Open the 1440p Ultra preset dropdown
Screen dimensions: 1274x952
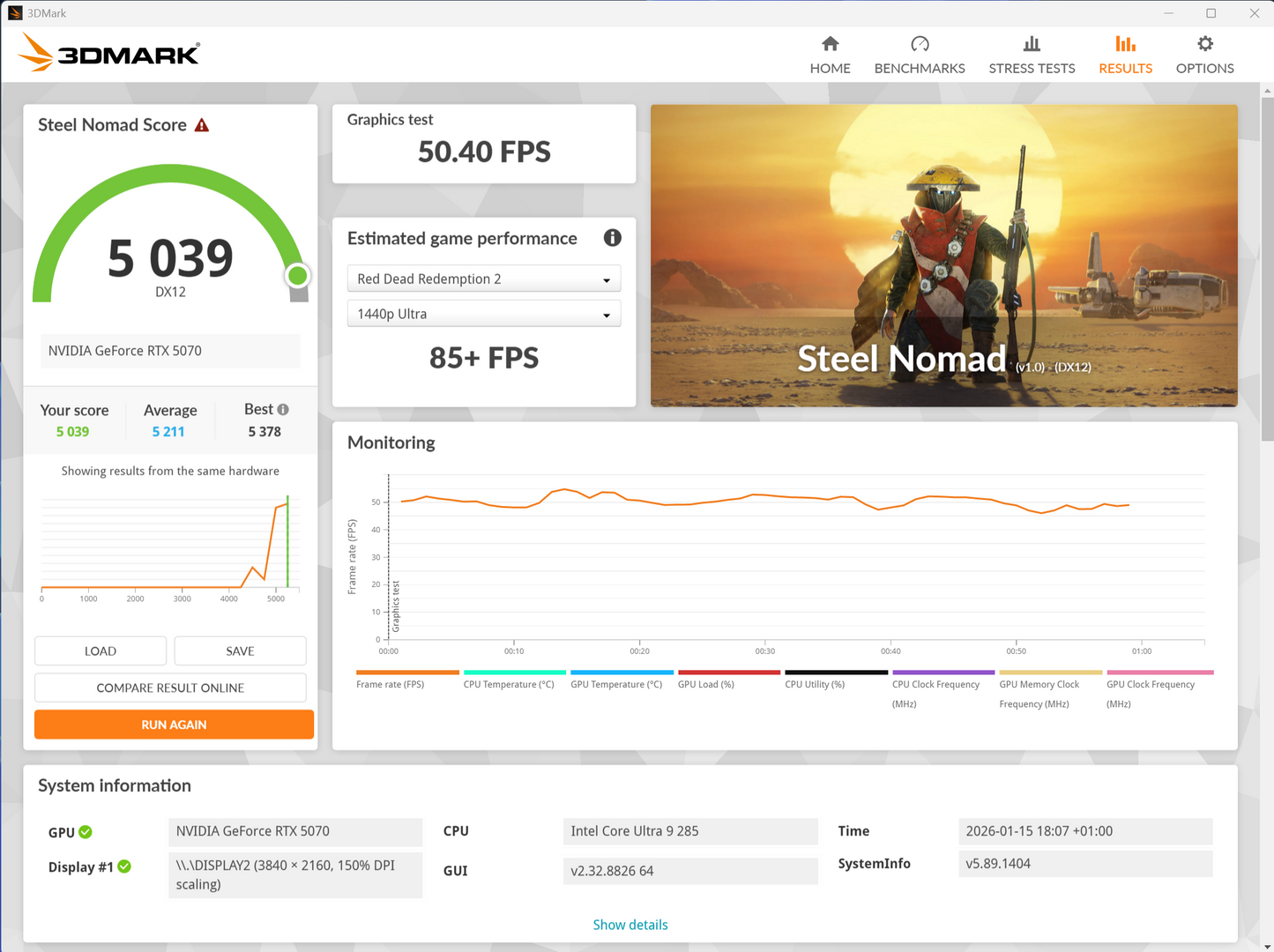click(x=483, y=313)
